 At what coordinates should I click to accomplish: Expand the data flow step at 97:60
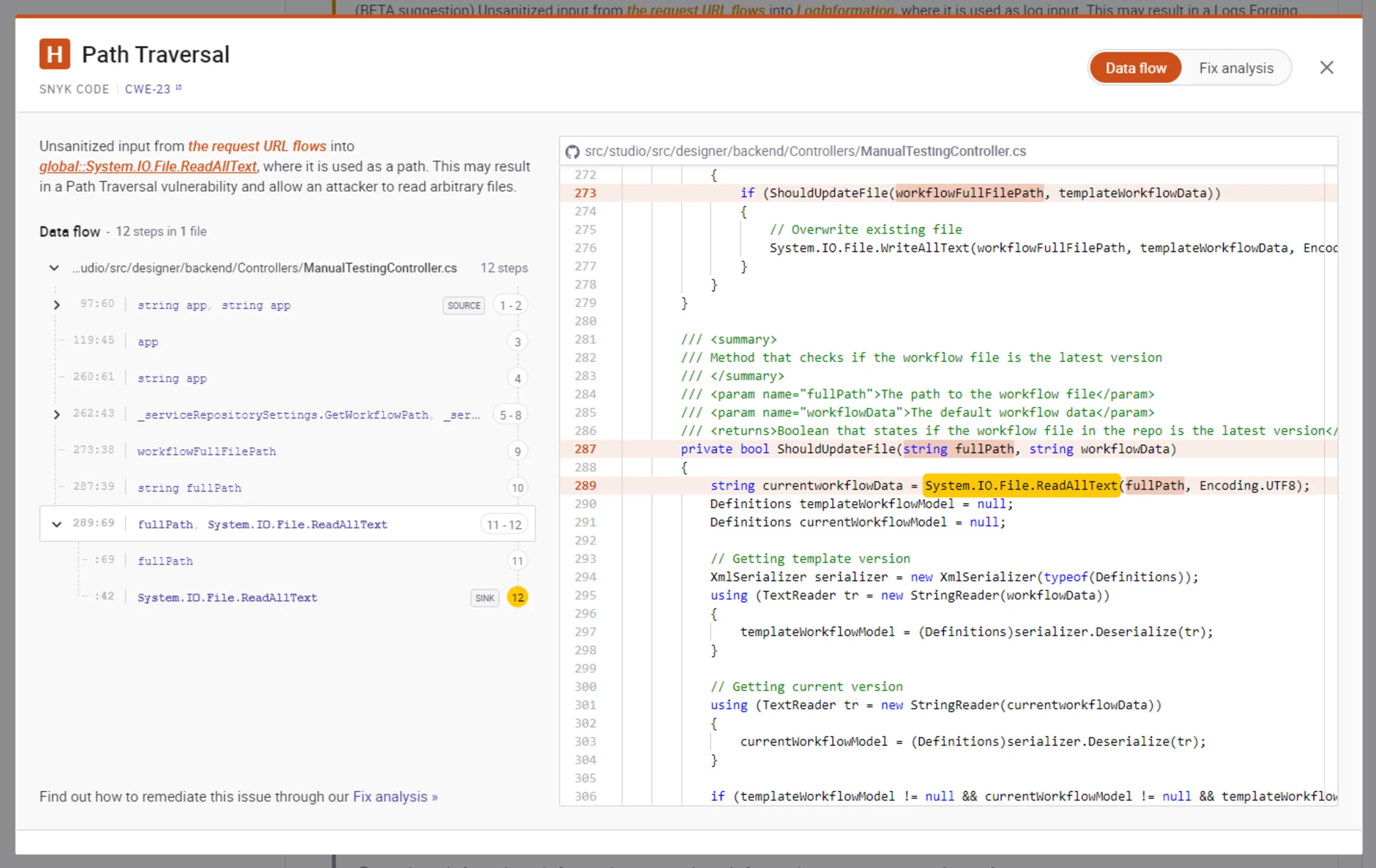click(56, 305)
